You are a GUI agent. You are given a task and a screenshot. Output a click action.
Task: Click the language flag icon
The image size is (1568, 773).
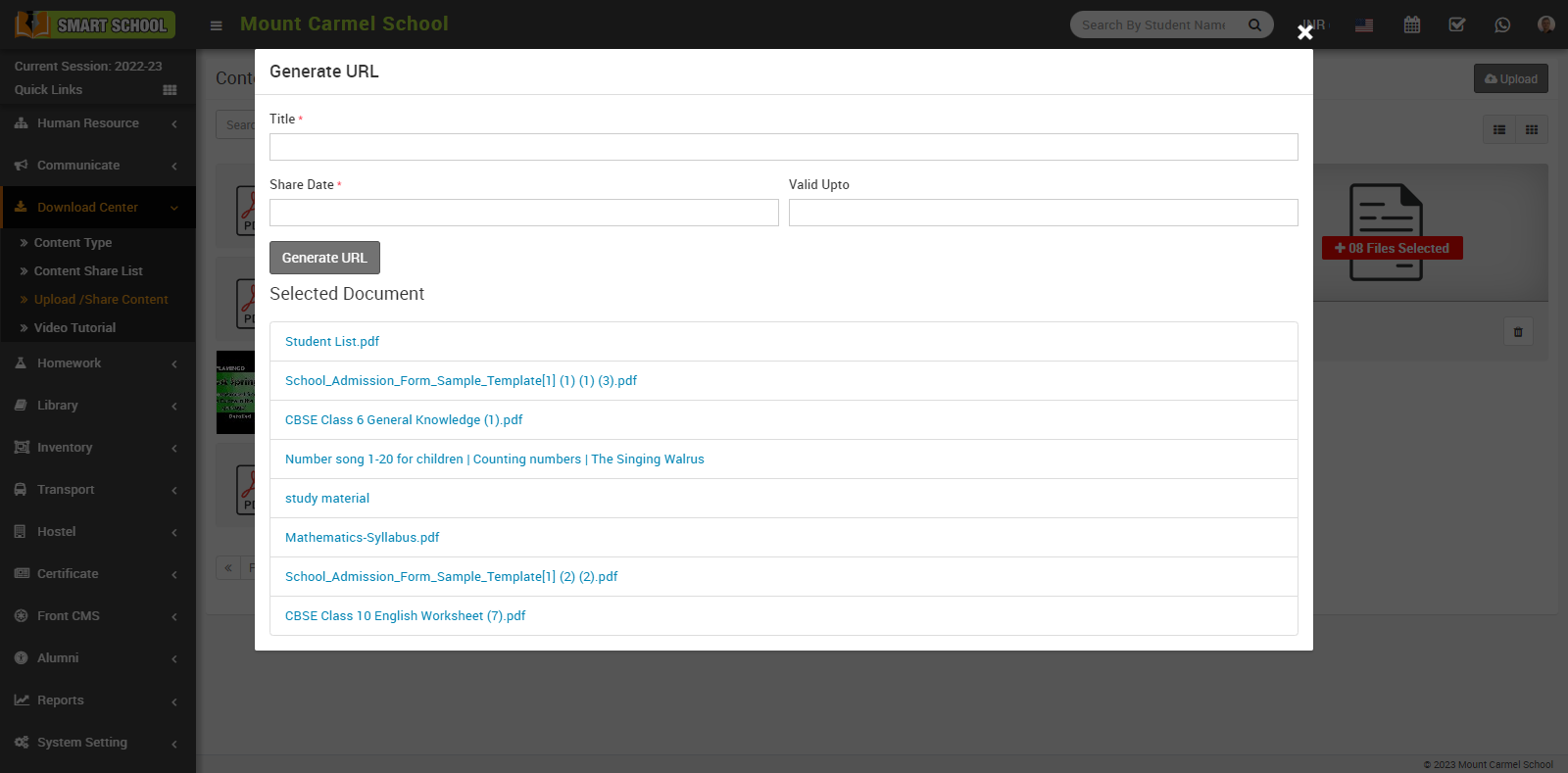(x=1364, y=25)
